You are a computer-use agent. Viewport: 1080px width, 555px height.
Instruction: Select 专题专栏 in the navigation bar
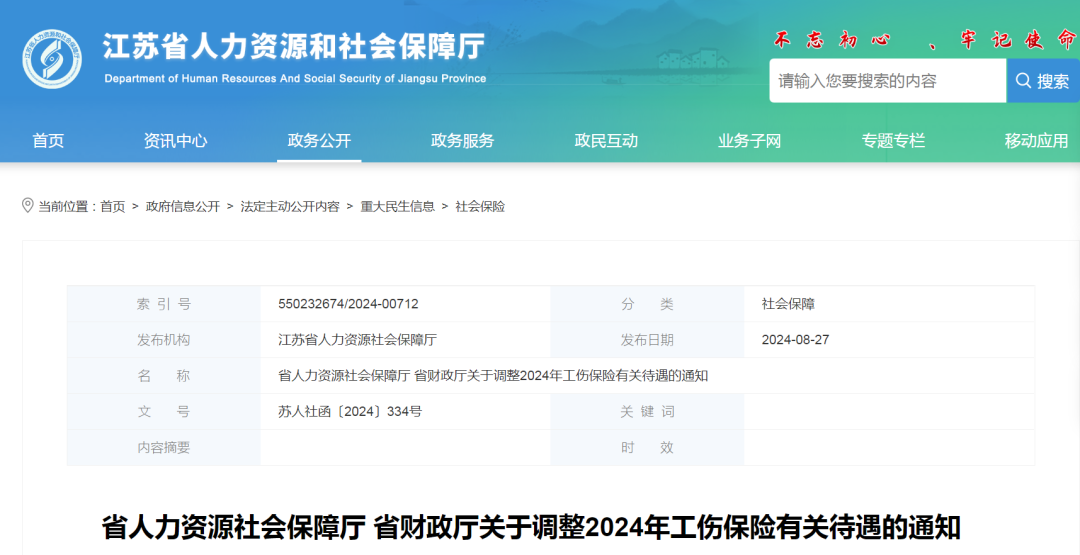tap(893, 141)
